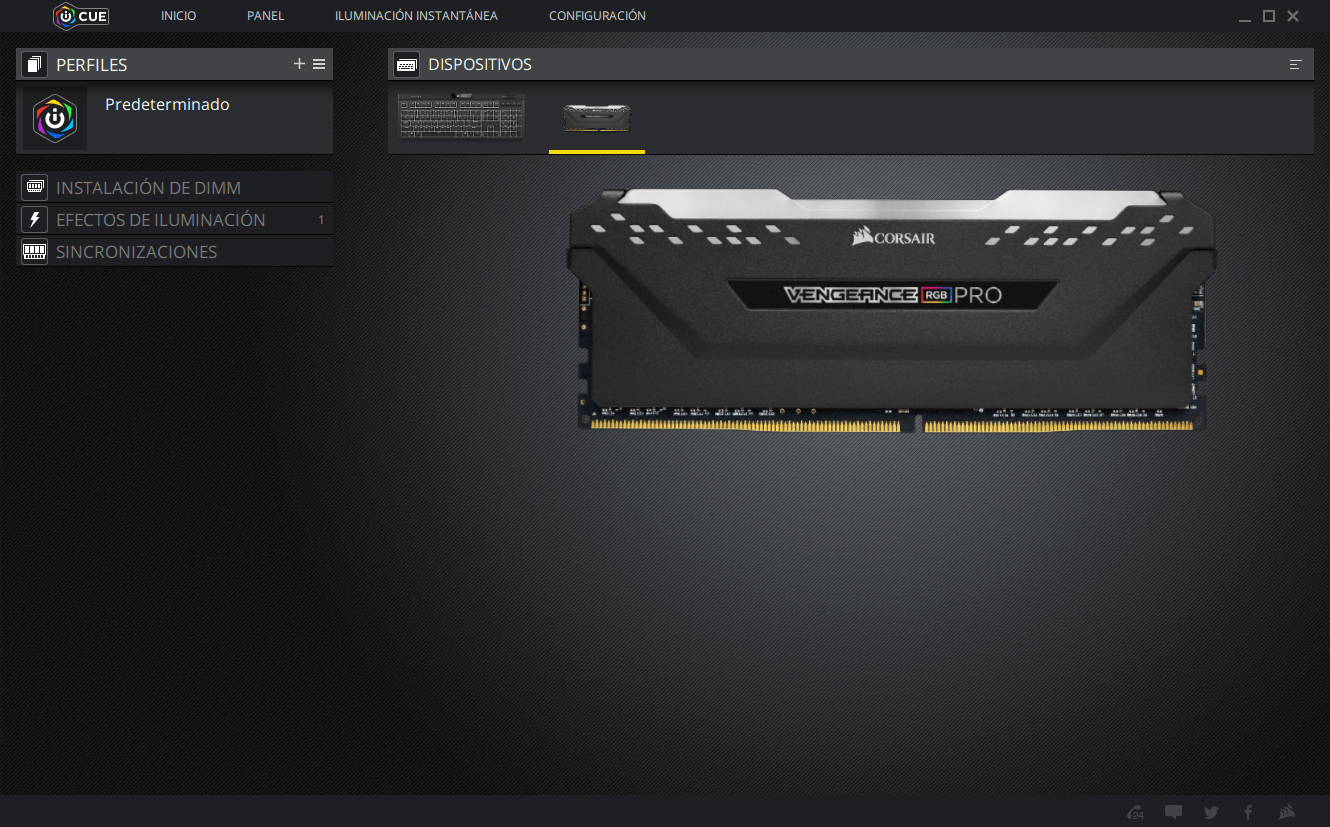Click the synchronizations icon
Viewport: 1330px width, 827px height.
point(35,251)
